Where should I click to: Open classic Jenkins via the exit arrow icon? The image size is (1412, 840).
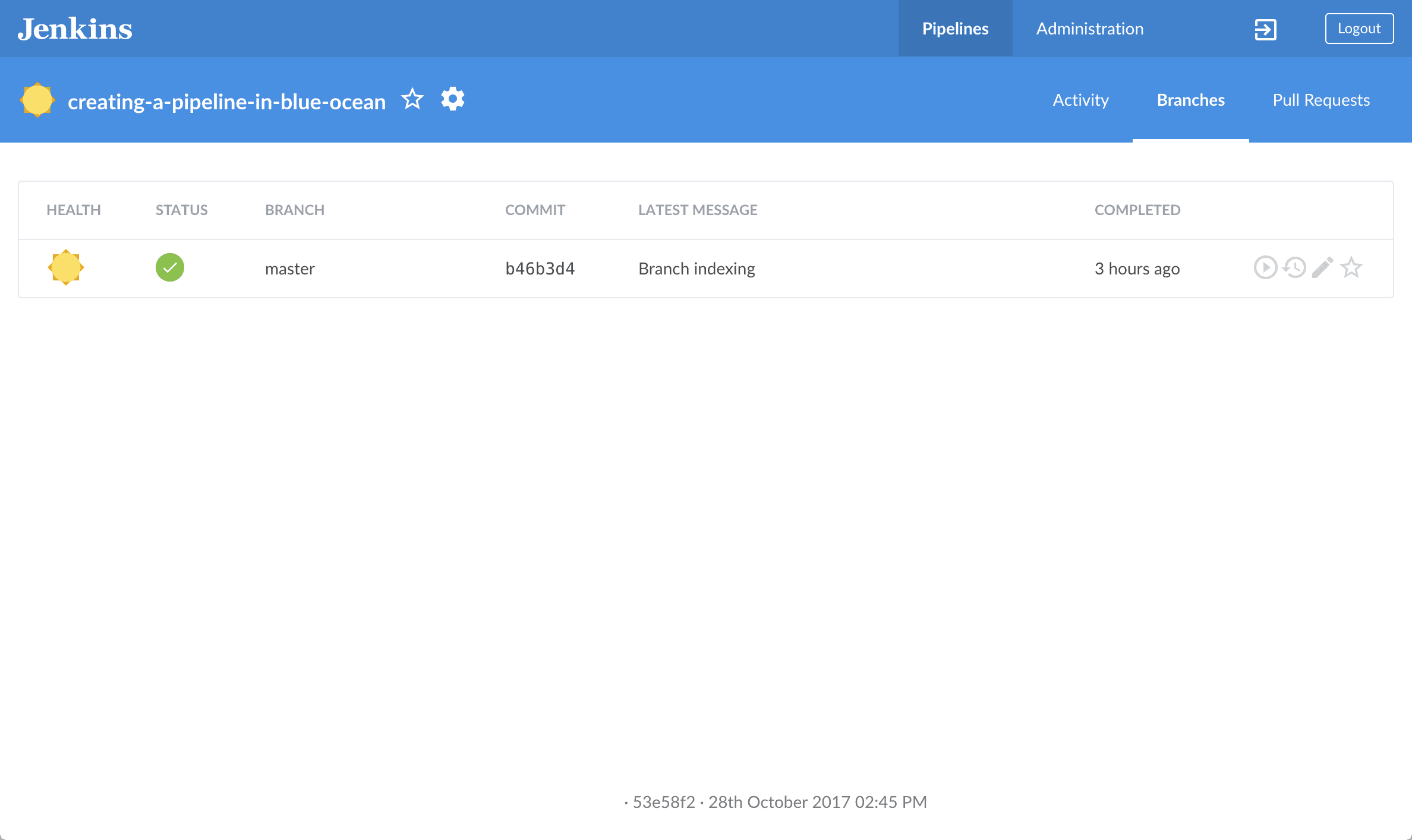click(1266, 29)
